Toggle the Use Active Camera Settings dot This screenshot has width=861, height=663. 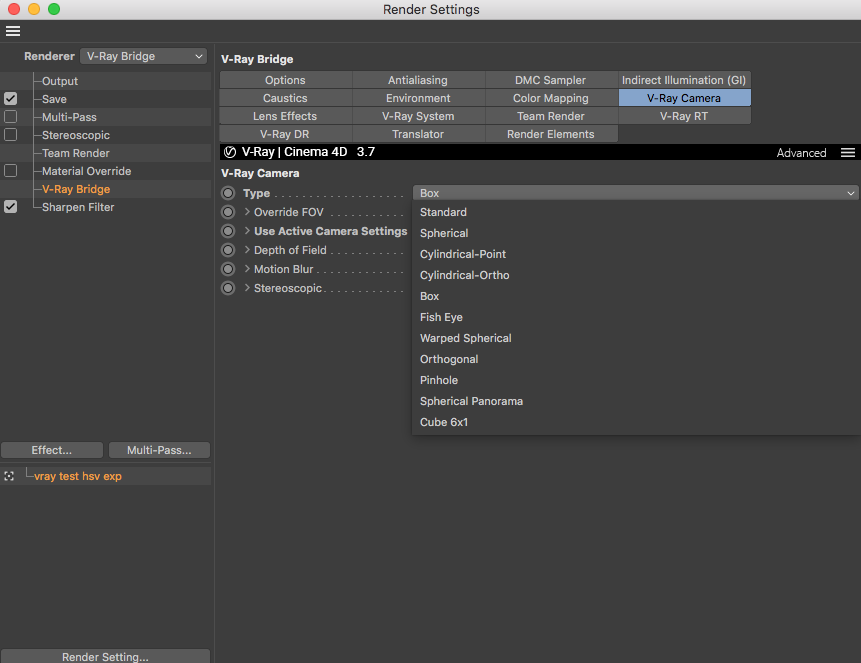228,231
